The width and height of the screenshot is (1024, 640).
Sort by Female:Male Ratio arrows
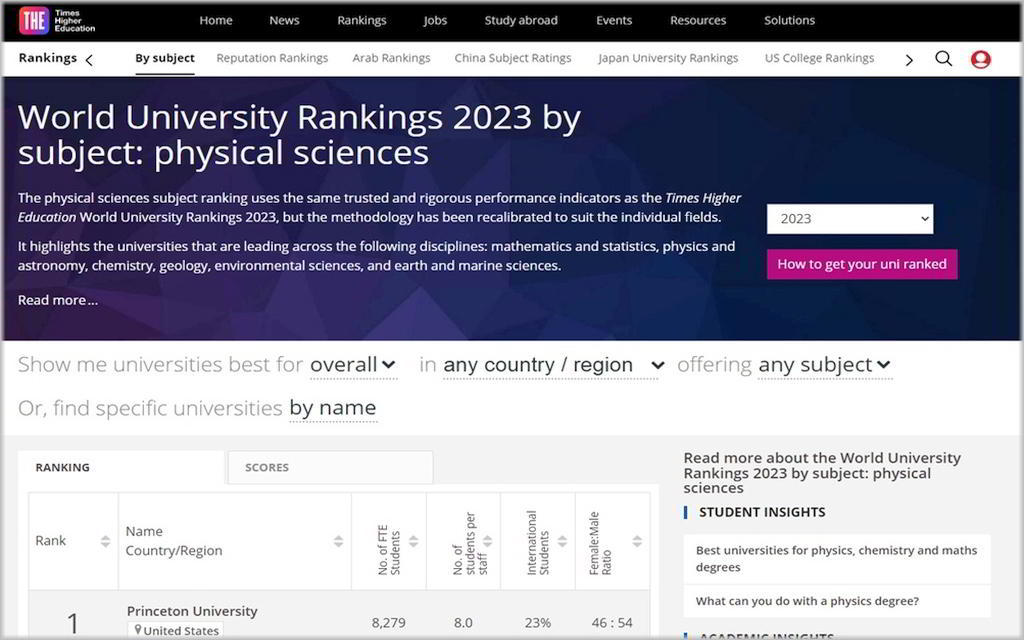637,541
